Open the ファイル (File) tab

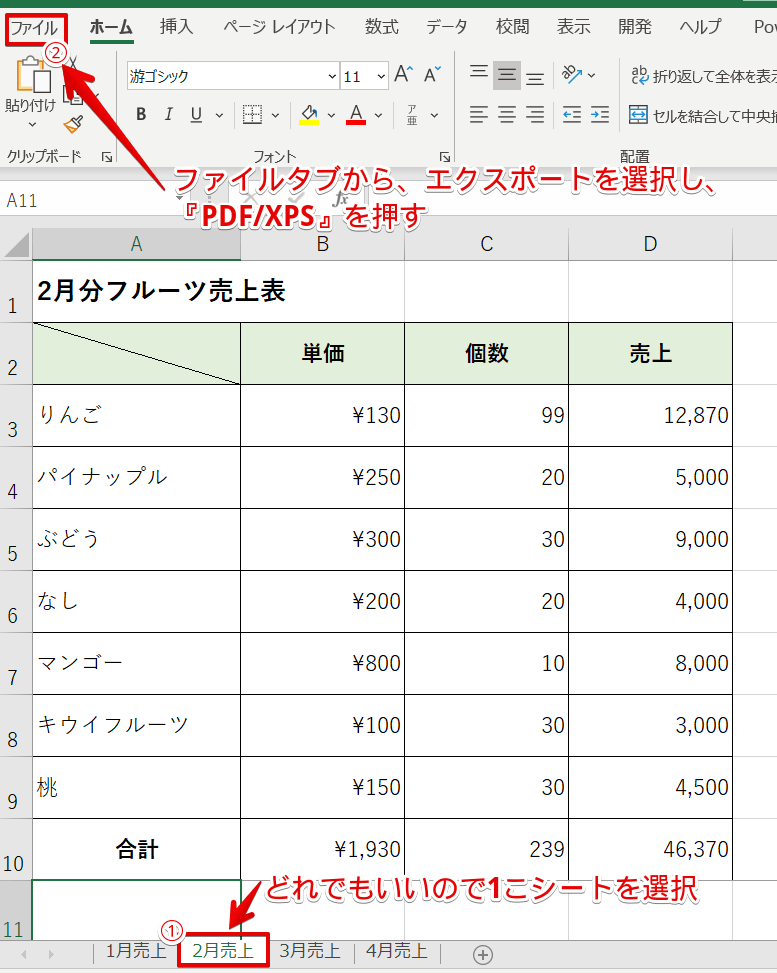[x=35, y=29]
